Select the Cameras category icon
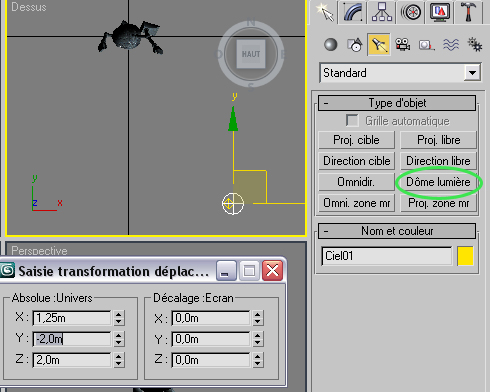The image size is (490, 392). coord(403,45)
